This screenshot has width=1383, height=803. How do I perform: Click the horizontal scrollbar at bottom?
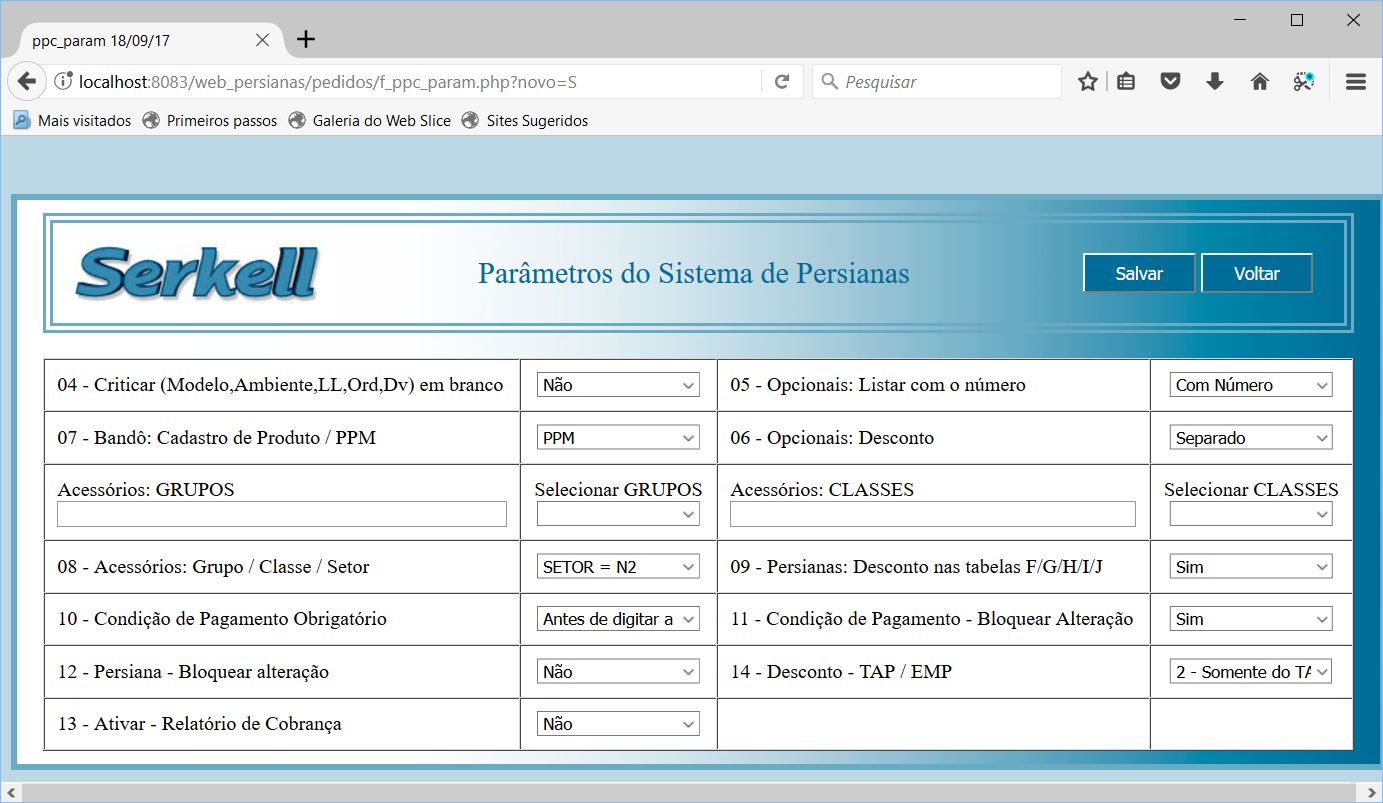[691, 793]
